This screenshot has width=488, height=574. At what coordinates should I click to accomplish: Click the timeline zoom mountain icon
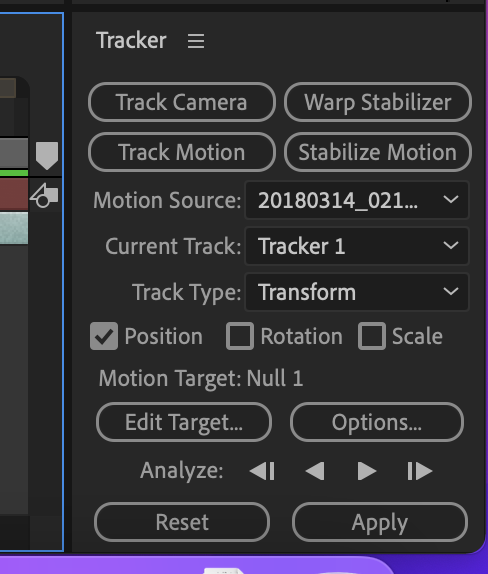44,195
